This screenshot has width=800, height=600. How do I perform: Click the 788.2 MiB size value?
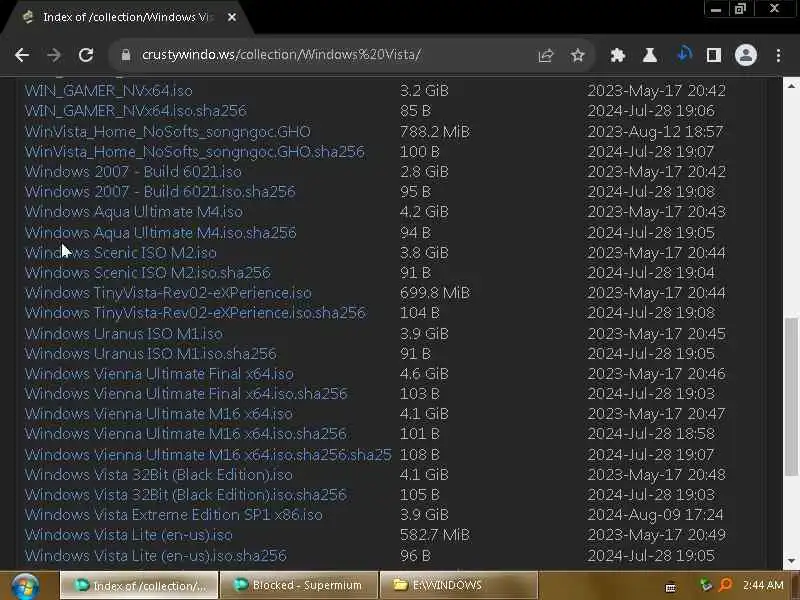point(435,132)
